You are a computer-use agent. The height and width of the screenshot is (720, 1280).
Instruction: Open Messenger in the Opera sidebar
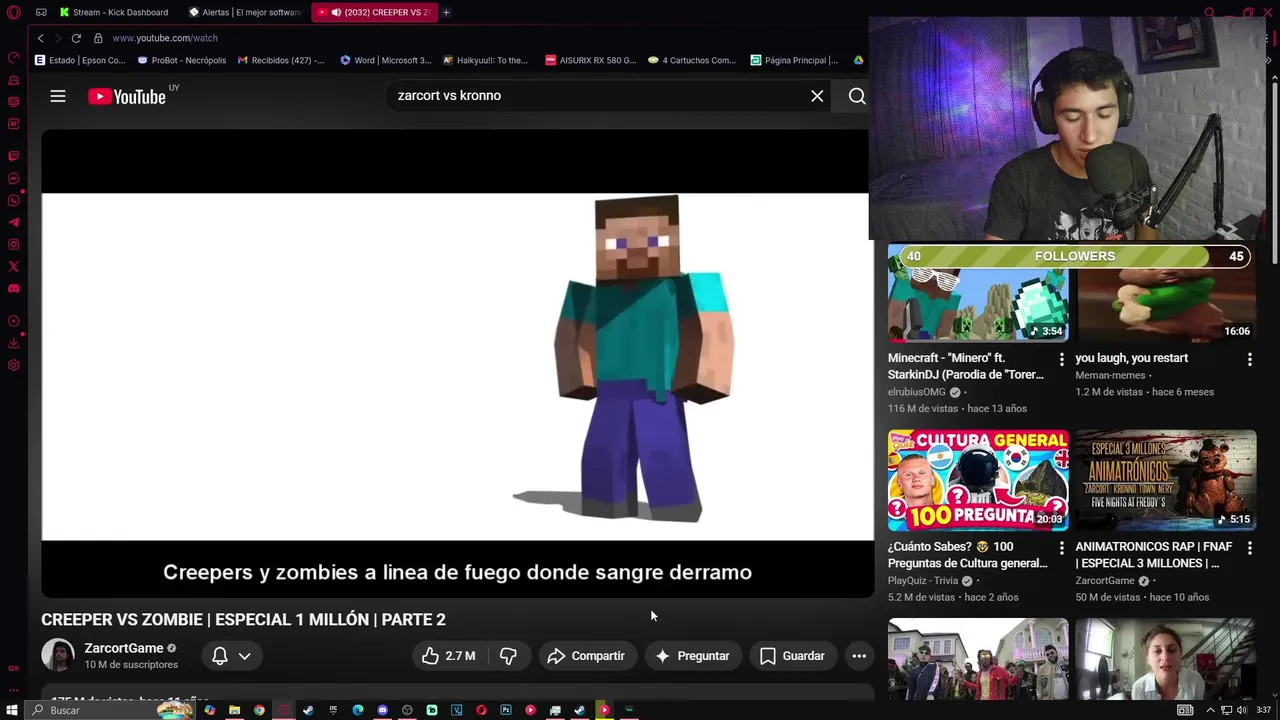point(13,179)
